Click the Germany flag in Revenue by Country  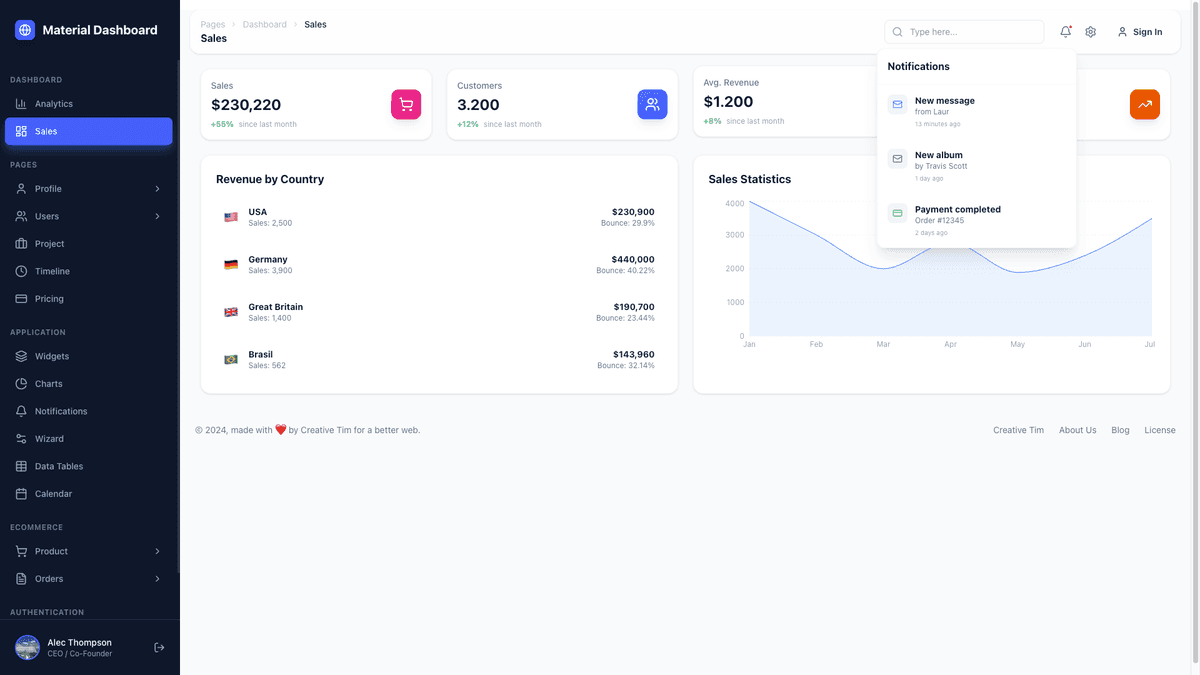[231, 263]
